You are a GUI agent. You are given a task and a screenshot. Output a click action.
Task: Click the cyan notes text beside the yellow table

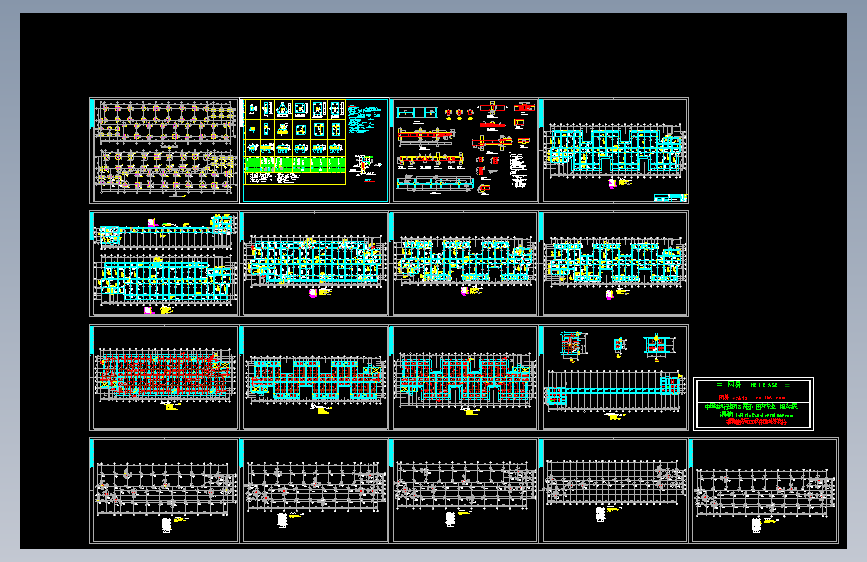point(364,119)
